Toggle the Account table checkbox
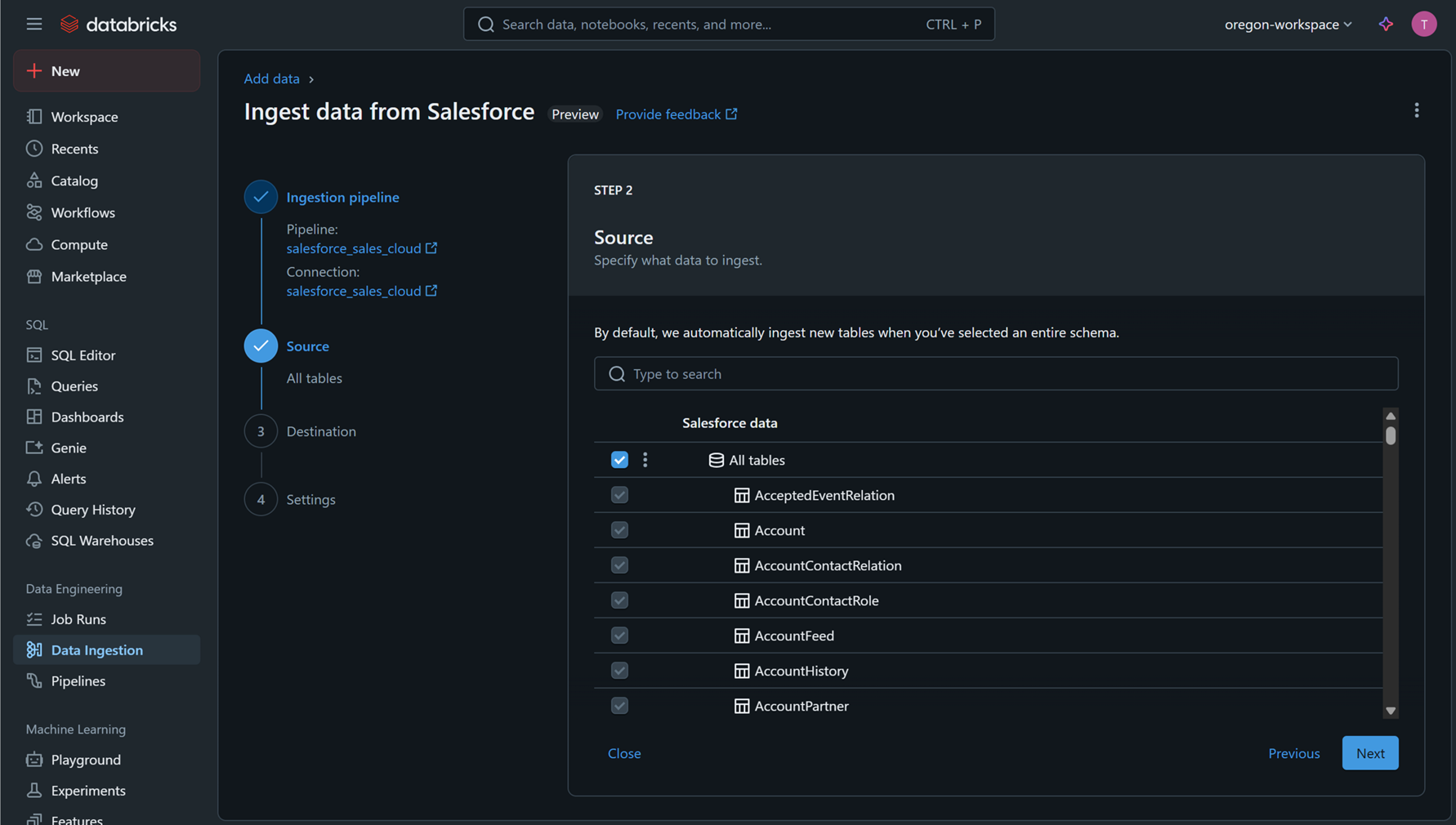 619,530
